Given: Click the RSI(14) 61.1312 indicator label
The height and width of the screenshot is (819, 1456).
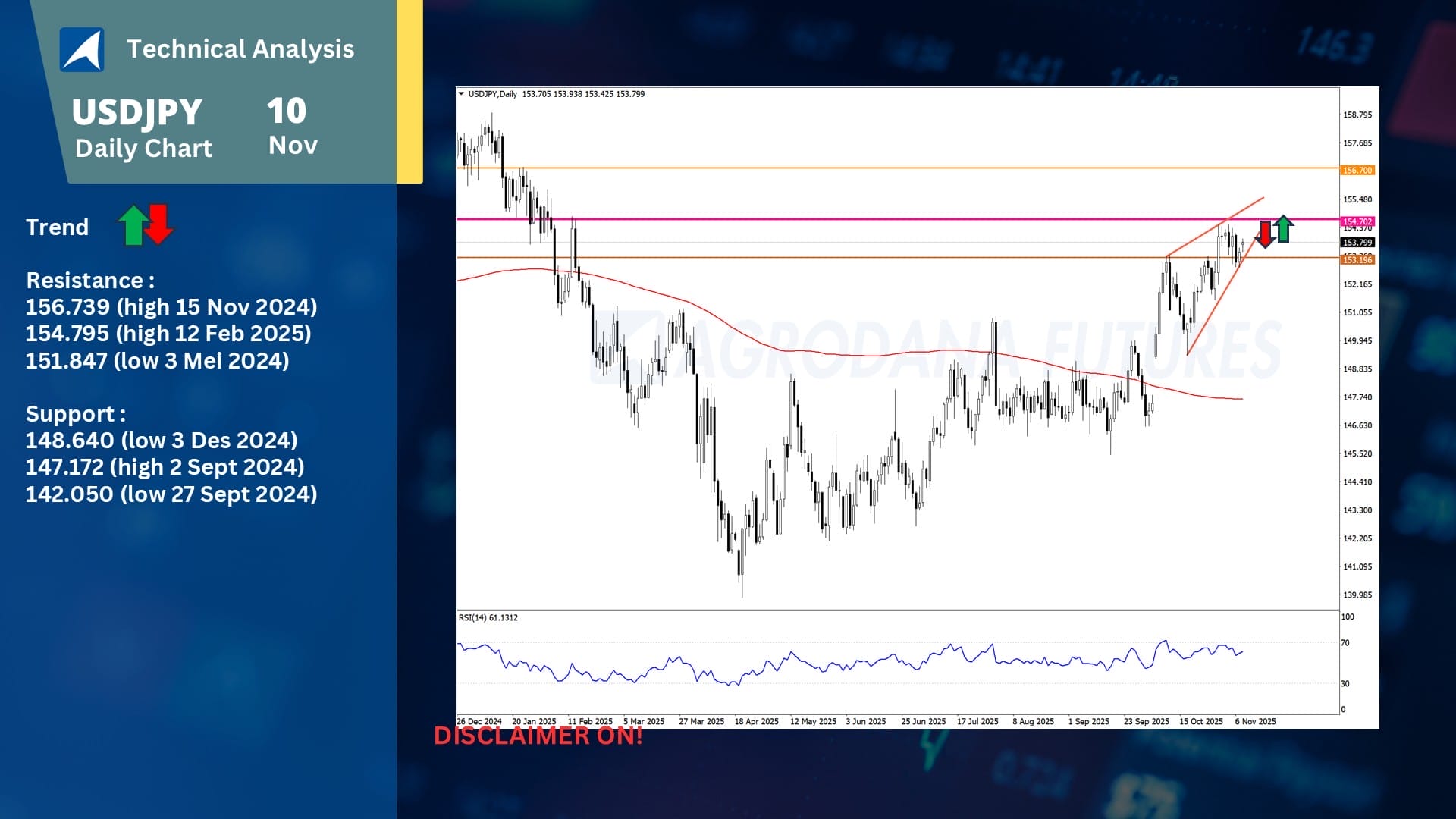Looking at the screenshot, I should [488, 618].
